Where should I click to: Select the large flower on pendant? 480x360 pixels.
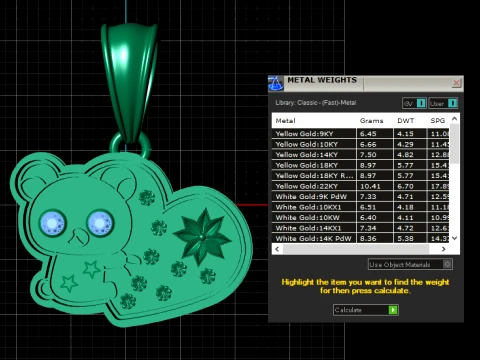tap(202, 236)
